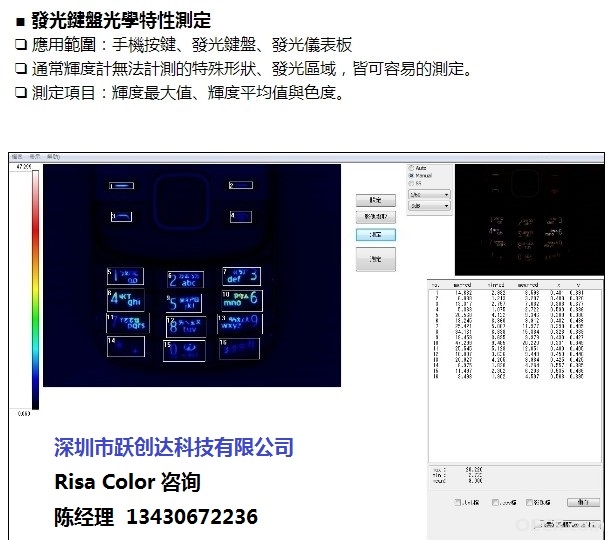Tick the rightmost checkbox under the results
This screenshot has width=616, height=540.
point(529,502)
